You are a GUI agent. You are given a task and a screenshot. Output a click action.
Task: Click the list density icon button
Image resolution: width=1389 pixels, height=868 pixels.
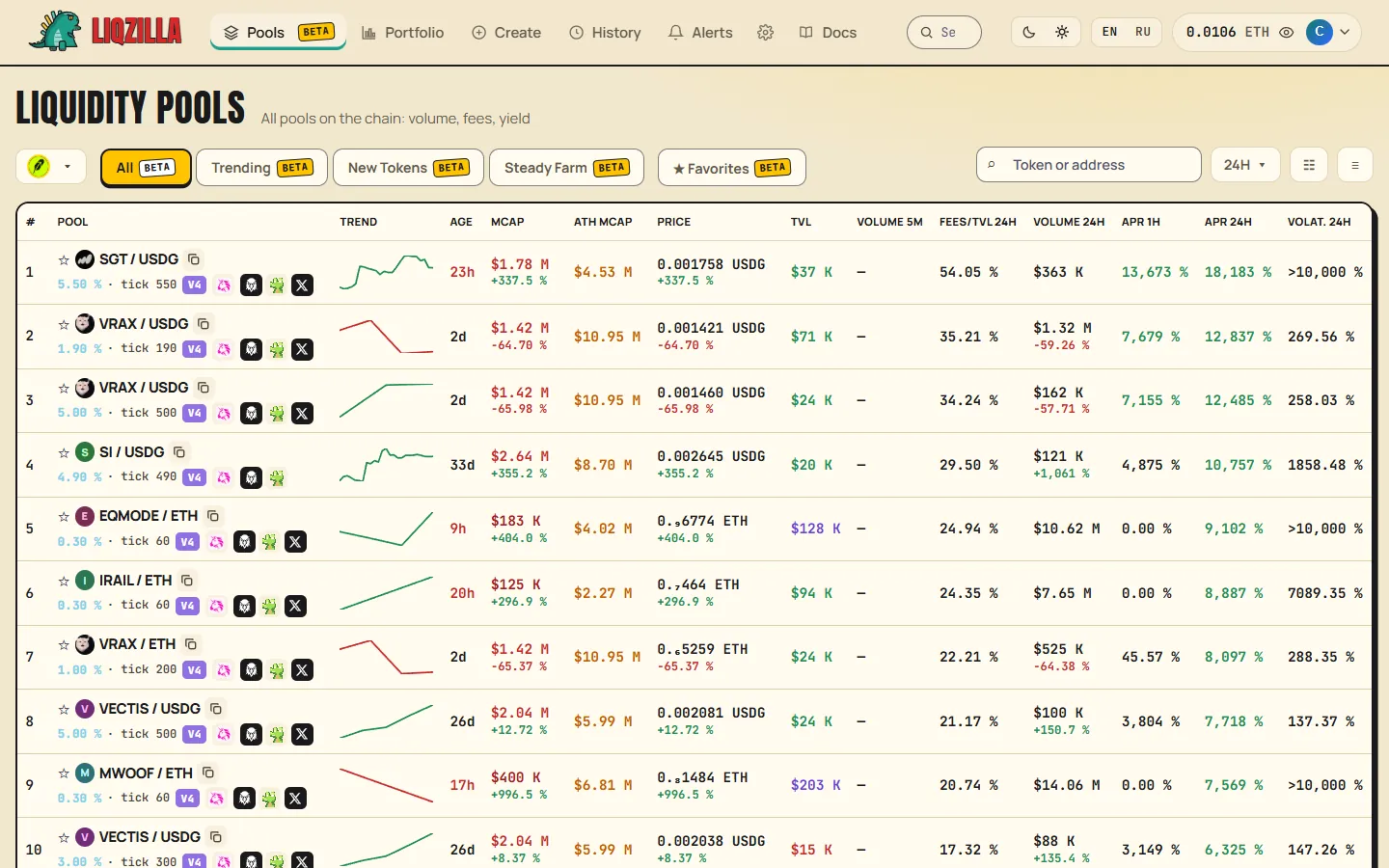pos(1355,165)
